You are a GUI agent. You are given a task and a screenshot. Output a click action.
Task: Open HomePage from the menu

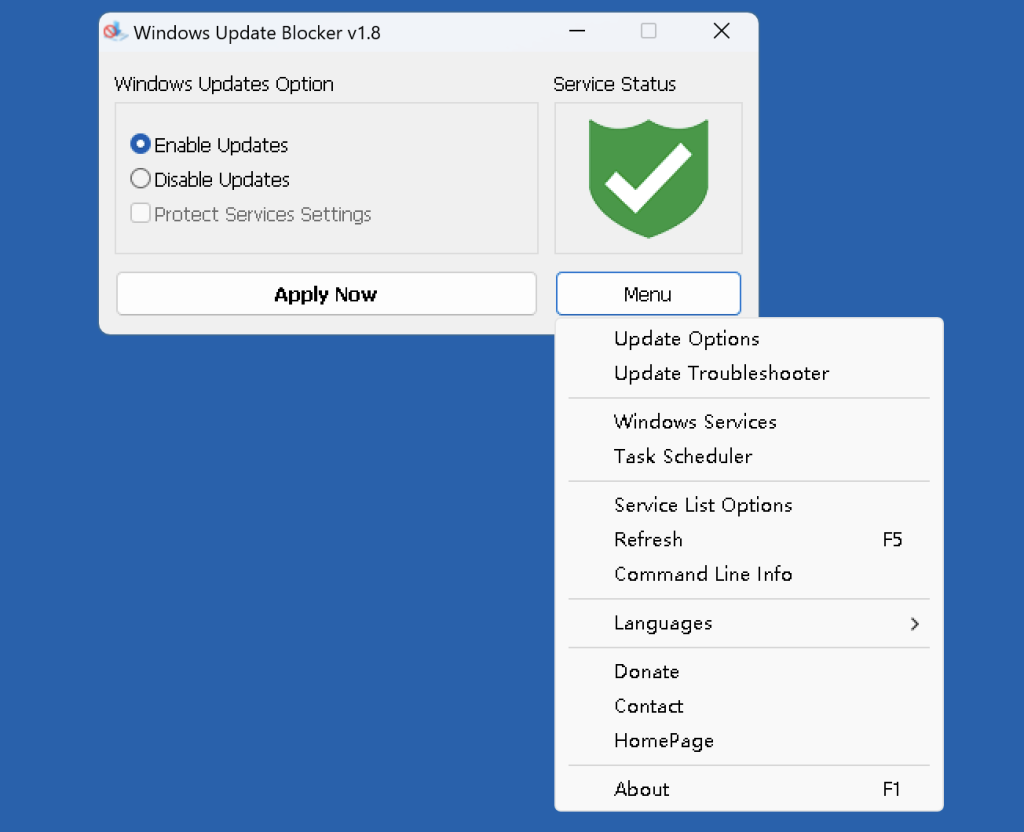pyautogui.click(x=748, y=741)
